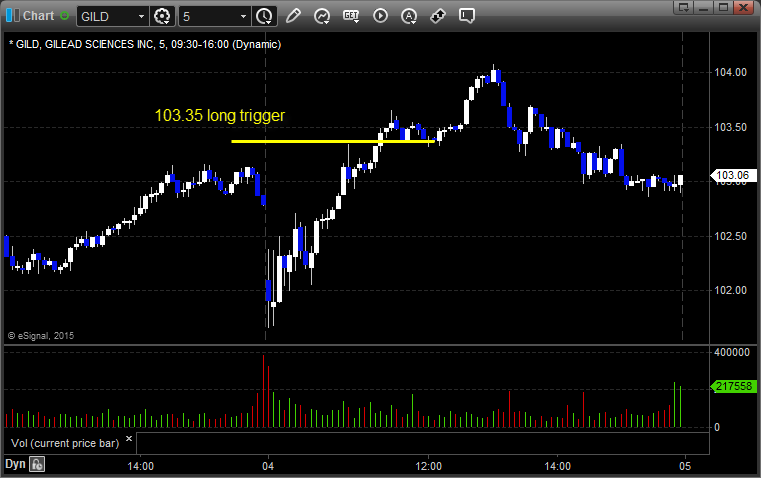
Task: Click the 102.00 price axis label
Action: coord(730,290)
